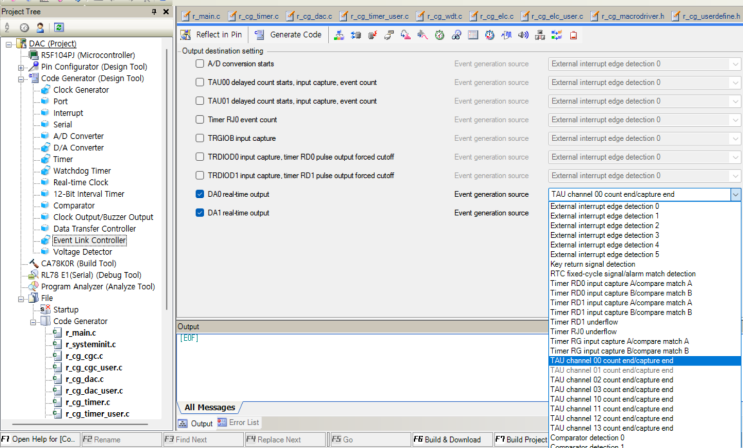Click the Error List tab icon
Image resolution: width=743 pixels, height=448 pixels.
point(222,422)
